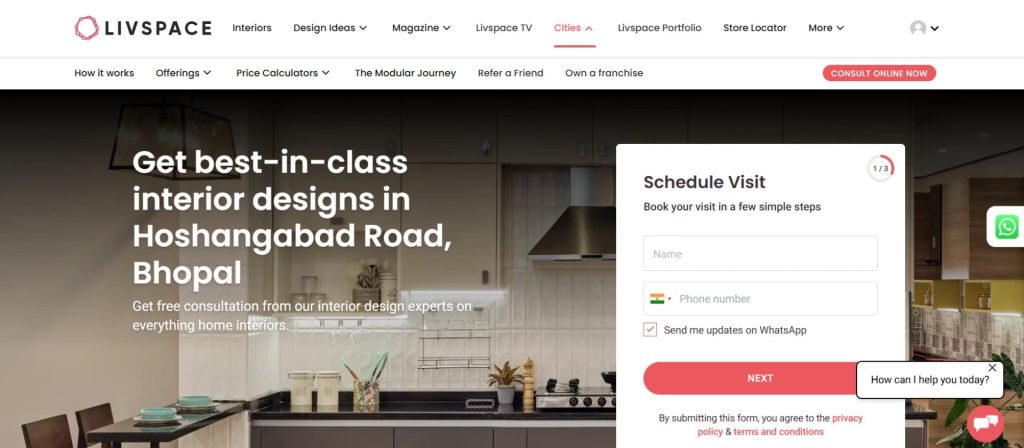Select the India flag country code
1024x448 pixels.
pyautogui.click(x=660, y=299)
